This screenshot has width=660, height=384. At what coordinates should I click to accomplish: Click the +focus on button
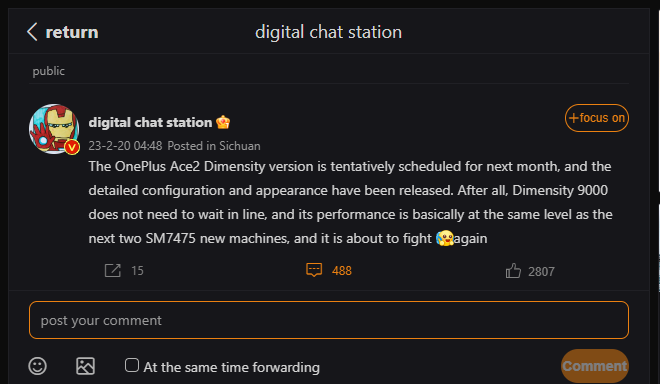(597, 118)
